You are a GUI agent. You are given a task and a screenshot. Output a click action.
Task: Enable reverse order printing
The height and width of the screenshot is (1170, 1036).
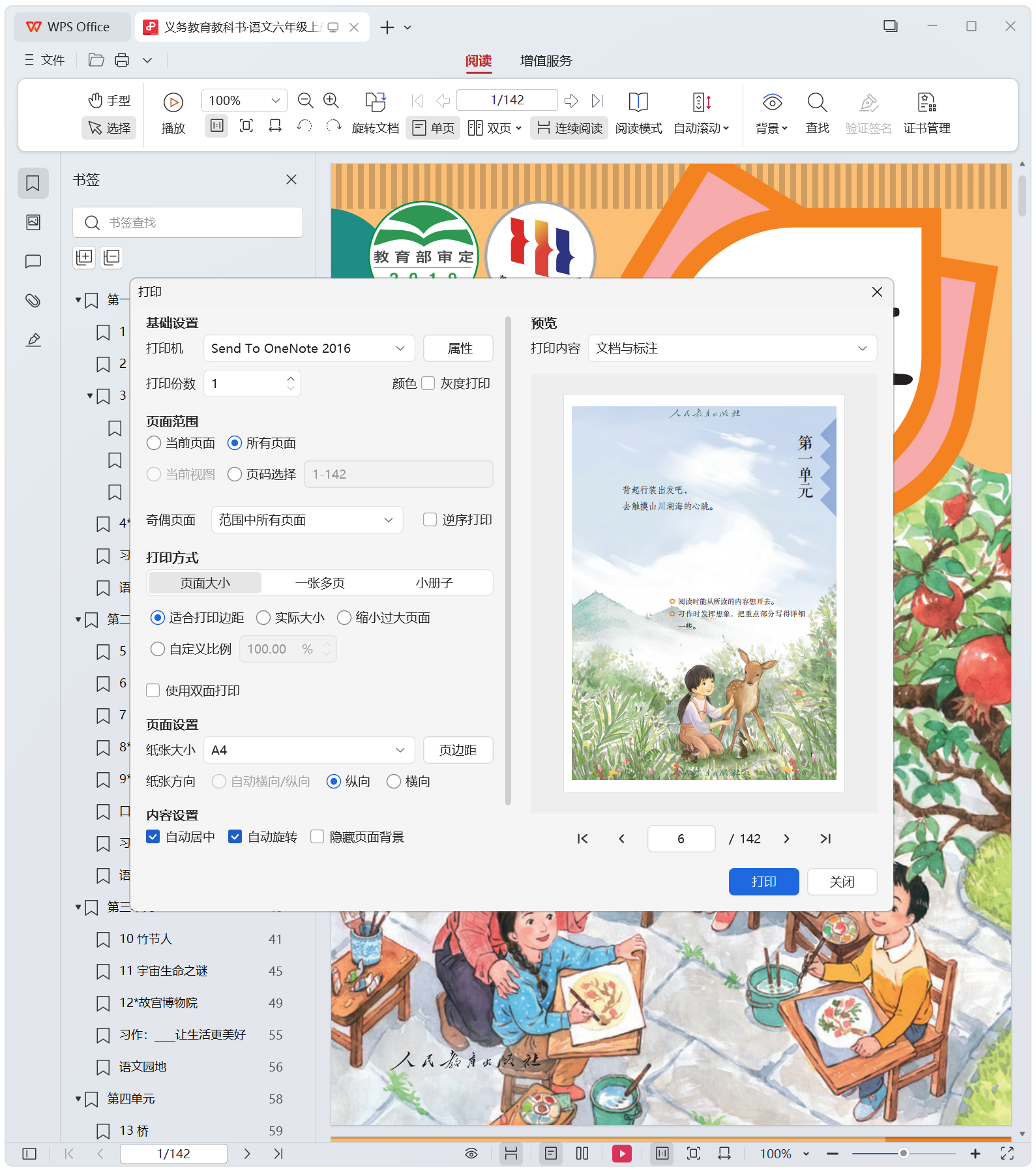point(430,520)
